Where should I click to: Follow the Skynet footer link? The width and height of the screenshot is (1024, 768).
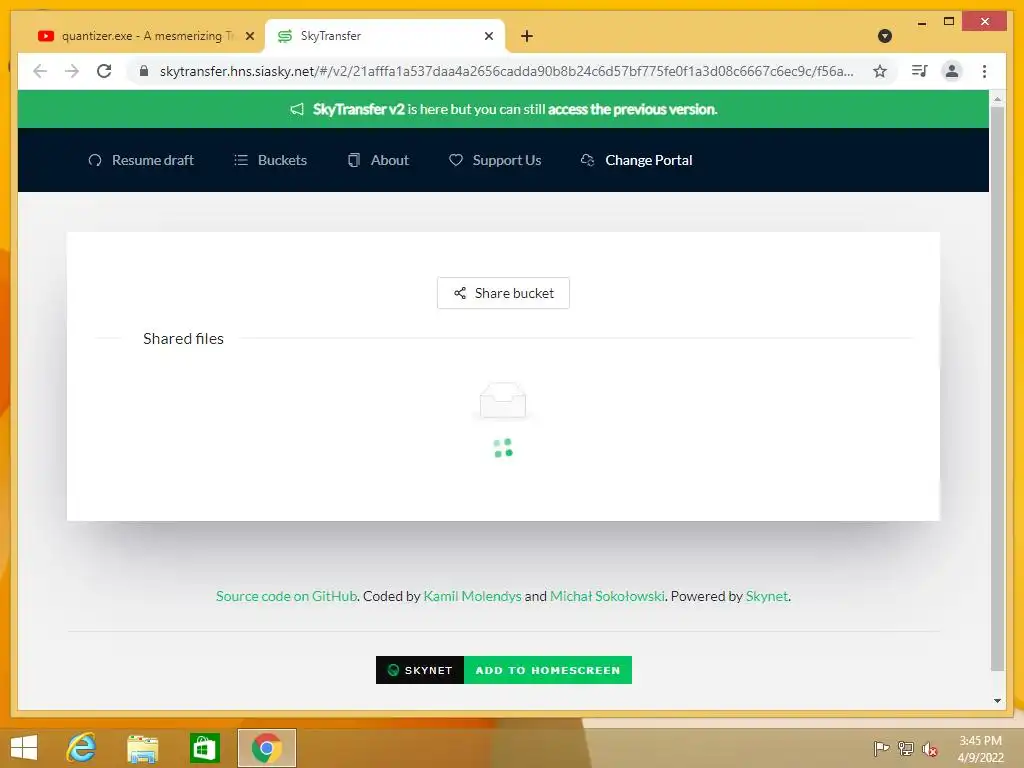click(x=767, y=596)
